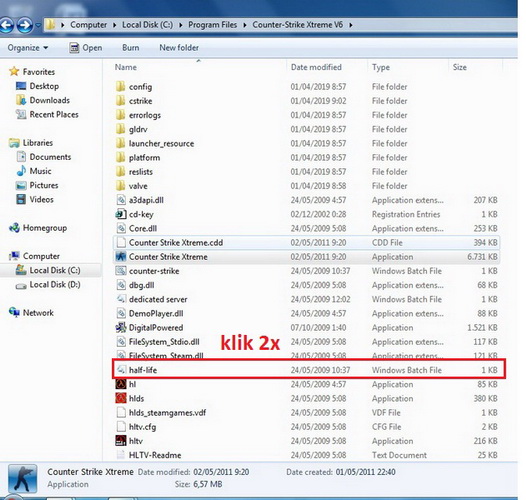Select counter-strike batch file icon

pos(120,271)
